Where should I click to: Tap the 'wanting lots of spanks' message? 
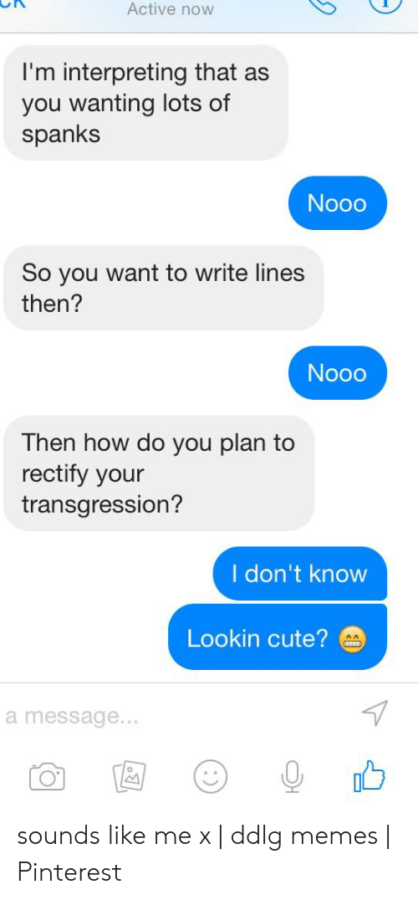click(x=146, y=103)
